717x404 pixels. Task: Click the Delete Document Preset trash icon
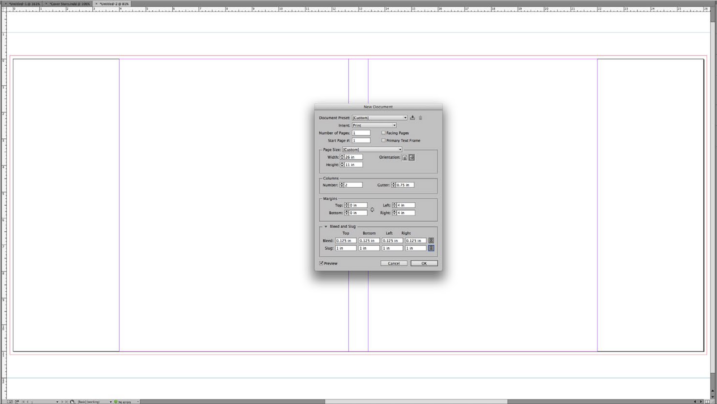pyautogui.click(x=420, y=118)
